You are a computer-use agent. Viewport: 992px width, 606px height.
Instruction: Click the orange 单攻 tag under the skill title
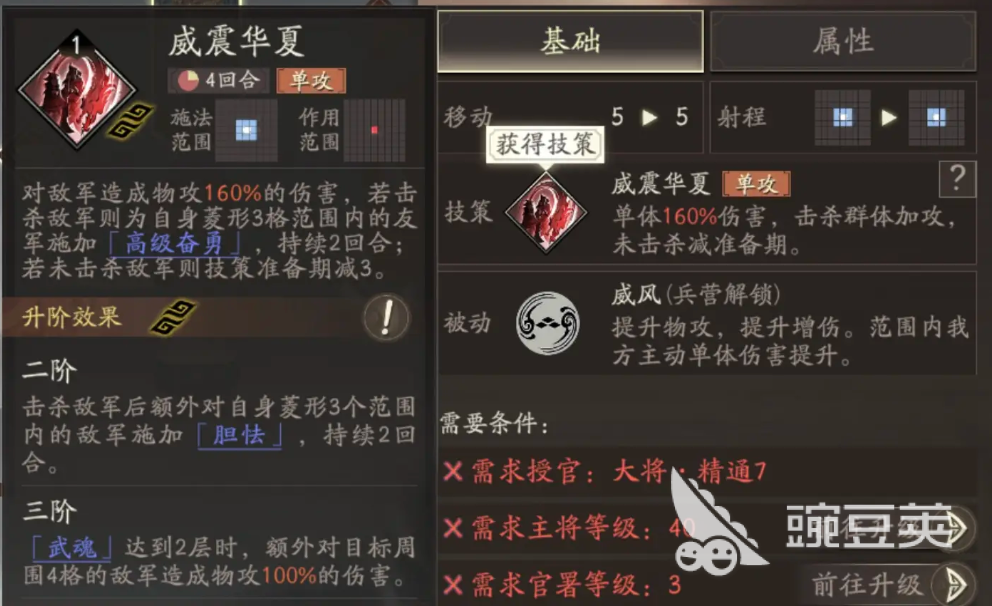pos(311,81)
